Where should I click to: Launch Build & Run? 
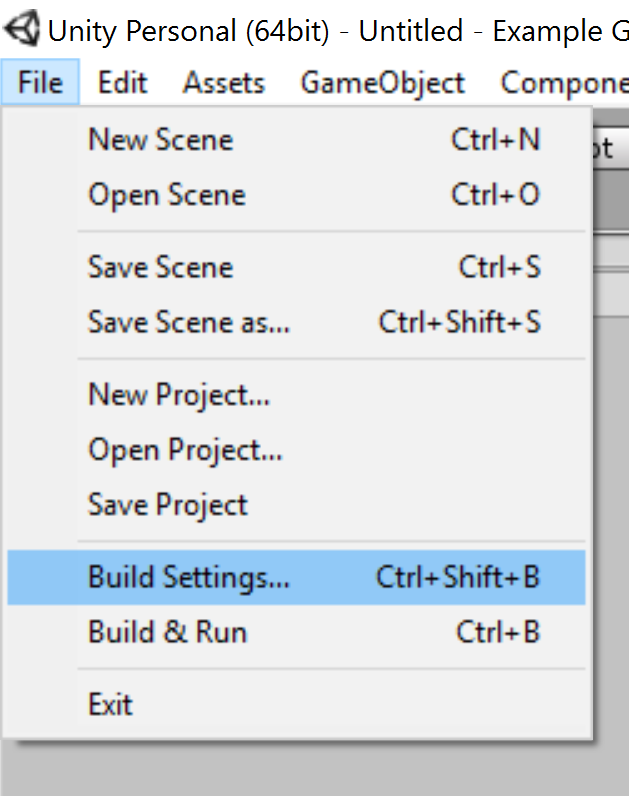167,632
